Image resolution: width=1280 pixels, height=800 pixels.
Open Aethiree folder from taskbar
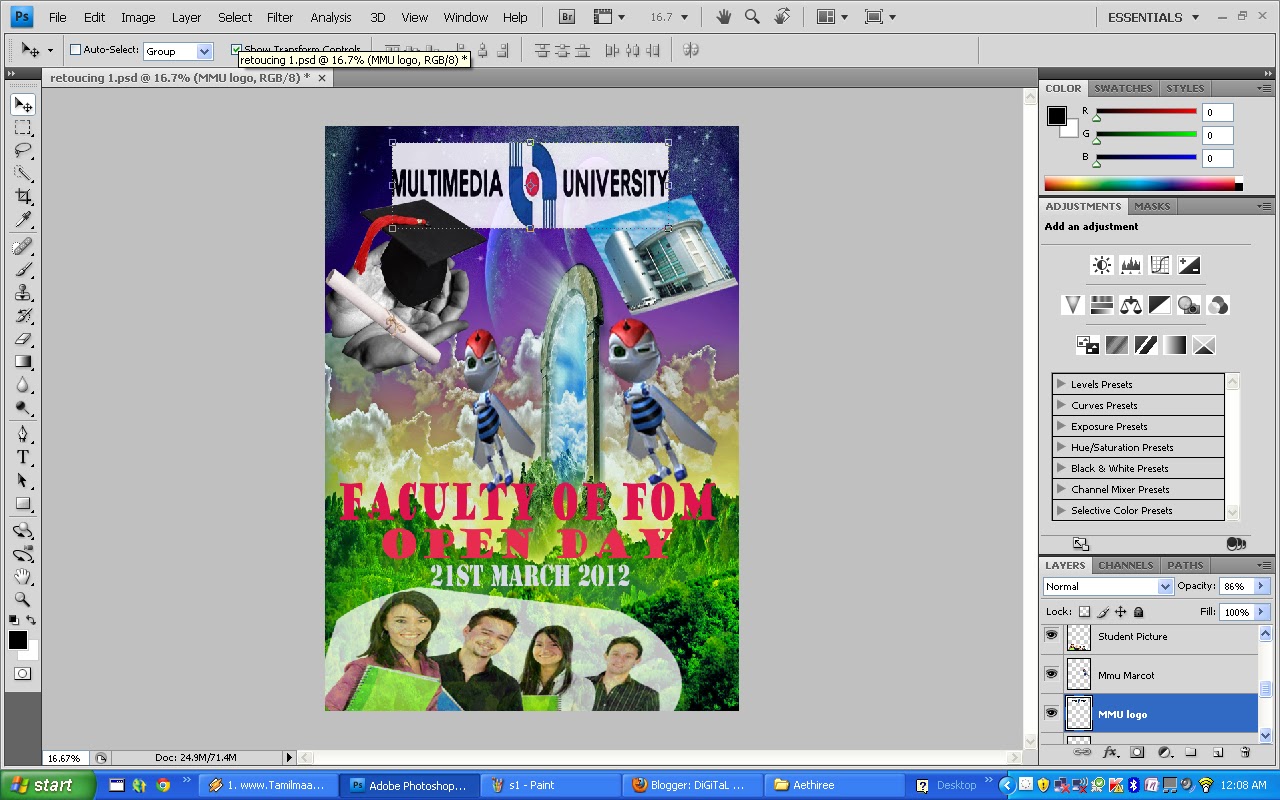click(834, 785)
